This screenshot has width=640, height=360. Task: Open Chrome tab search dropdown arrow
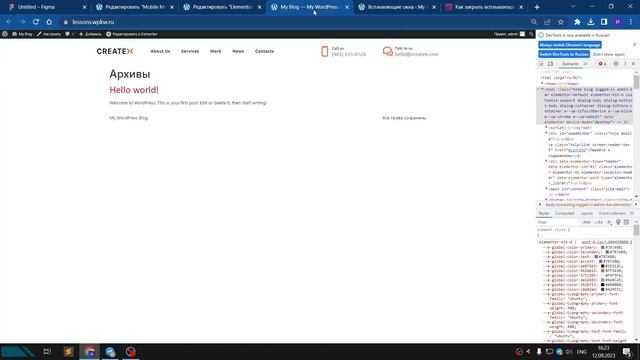pyautogui.click(x=573, y=7)
